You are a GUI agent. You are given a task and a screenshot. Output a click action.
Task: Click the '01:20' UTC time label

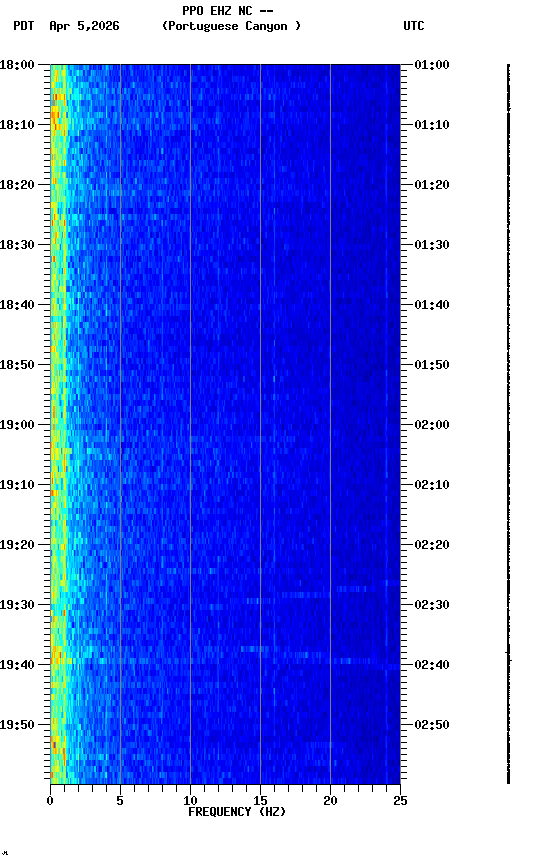tap(432, 185)
